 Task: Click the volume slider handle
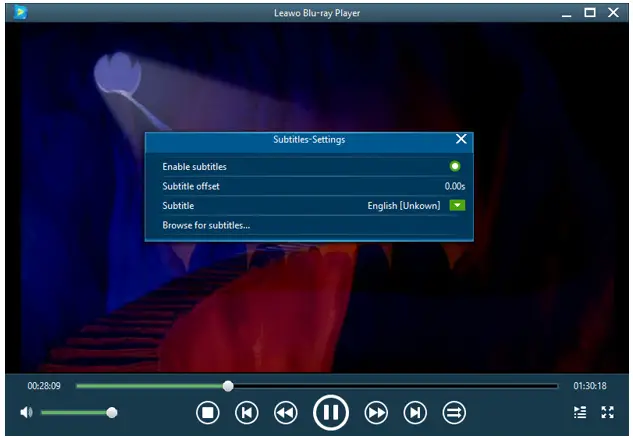tap(112, 413)
